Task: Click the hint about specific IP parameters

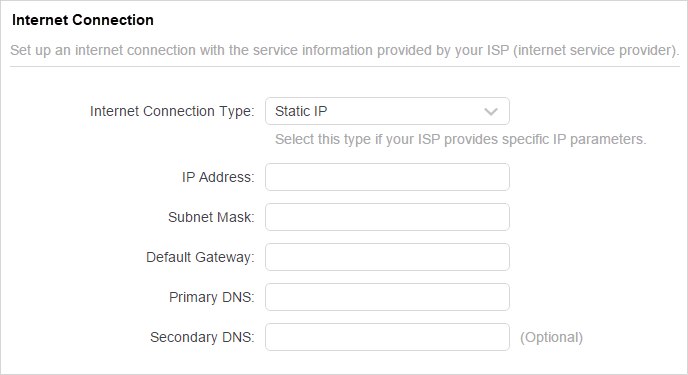Action: click(x=461, y=139)
